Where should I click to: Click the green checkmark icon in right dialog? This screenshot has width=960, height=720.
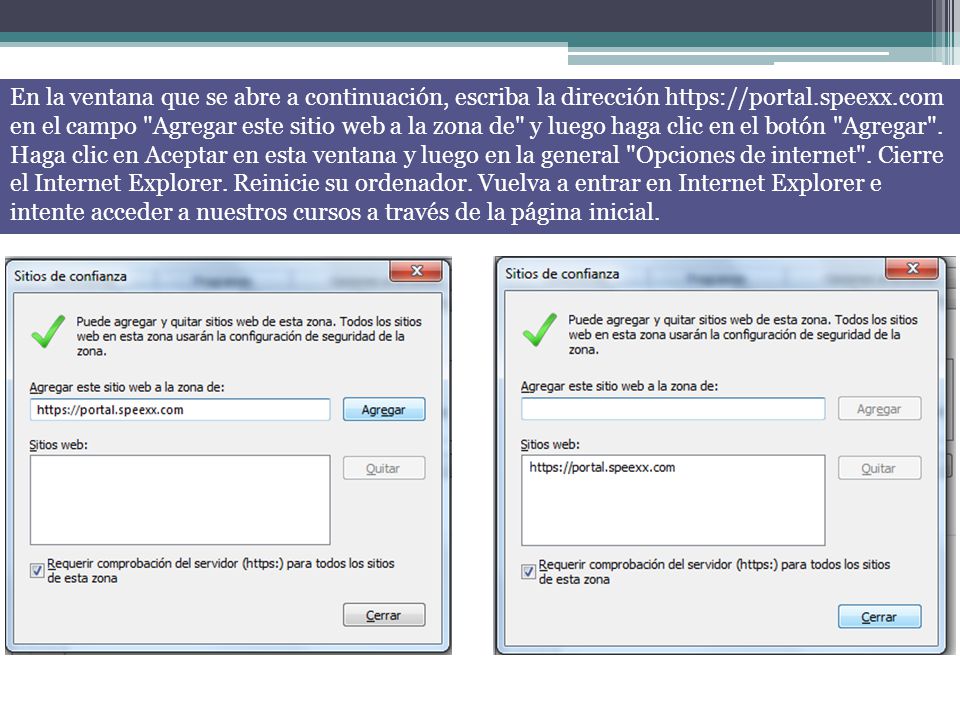[540, 329]
